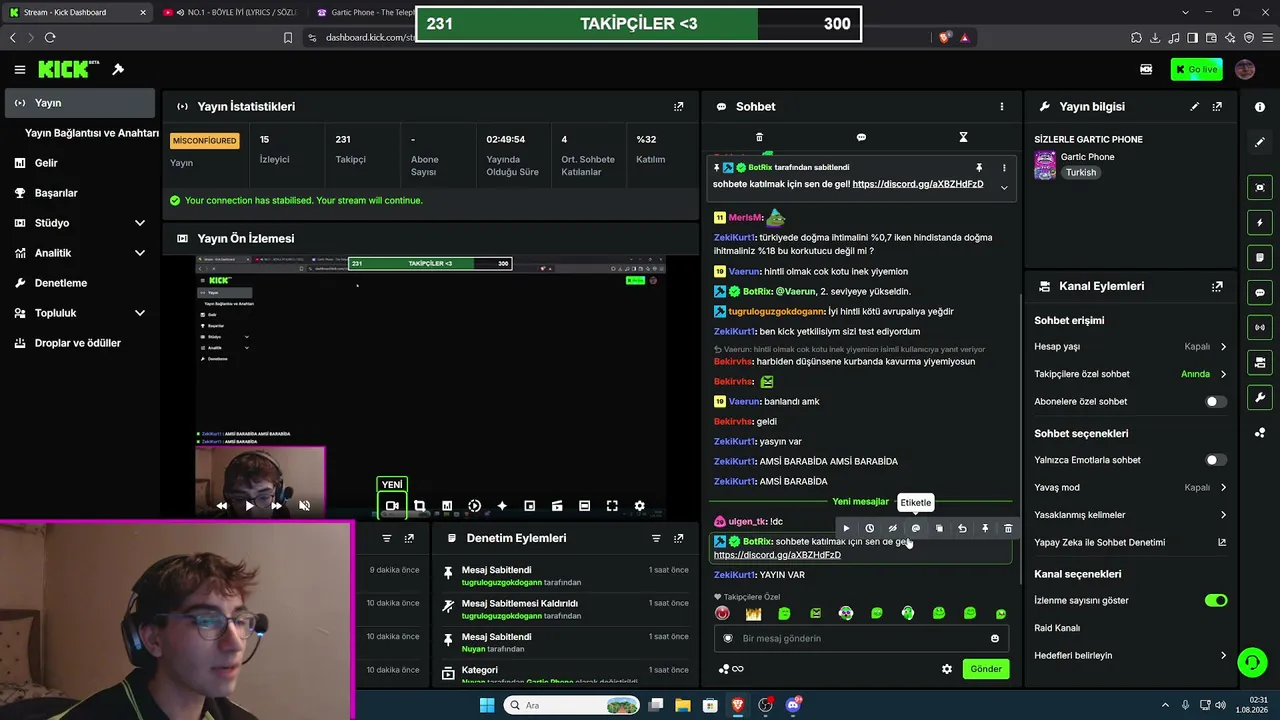
Task: Open Hedefleri belirleyin settings
Action: pos(1130,656)
